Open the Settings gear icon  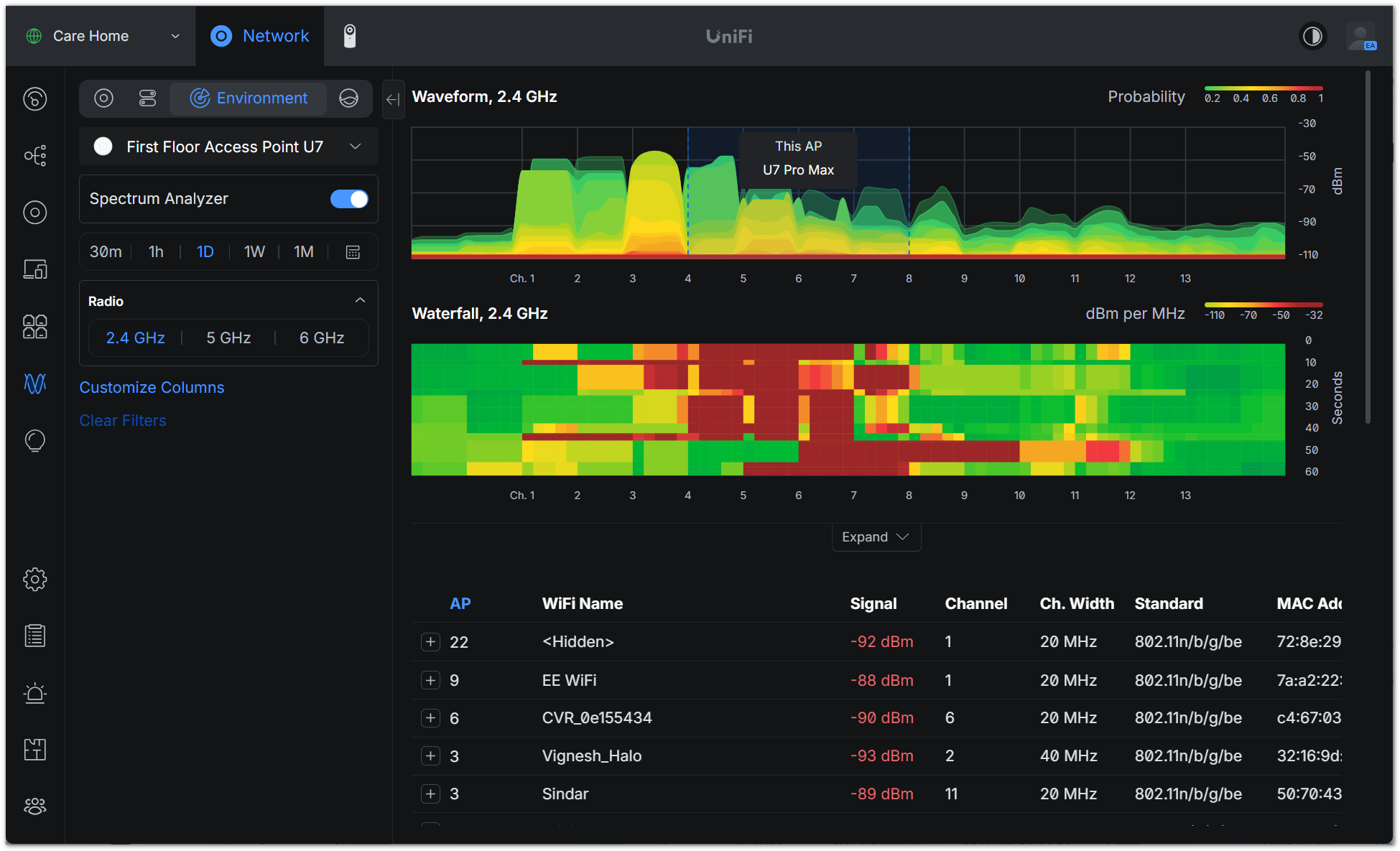click(x=34, y=579)
